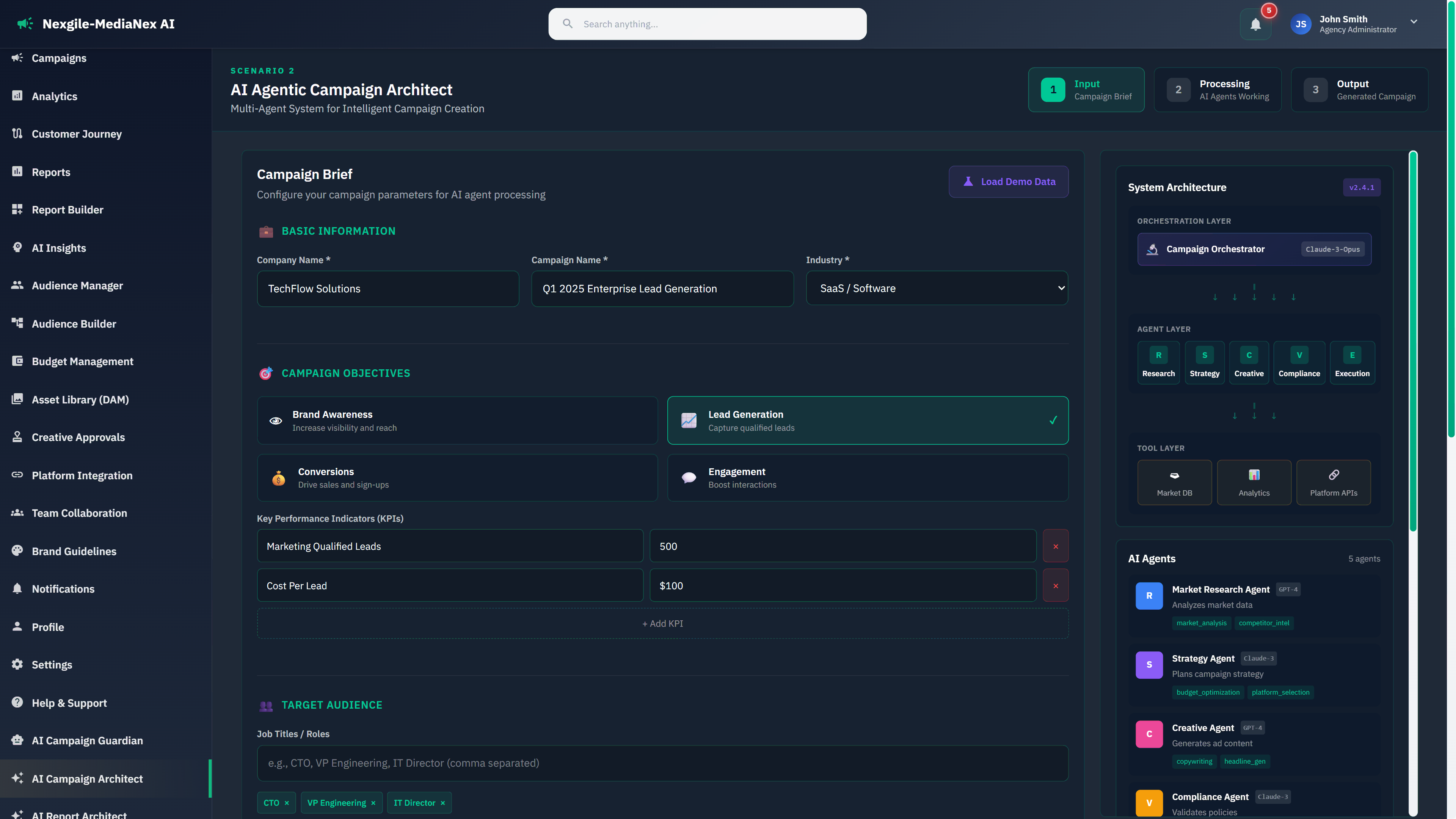Screen dimensions: 1456x819
Task: Click Add KPI below the KPI list
Action: pyautogui.click(x=662, y=623)
